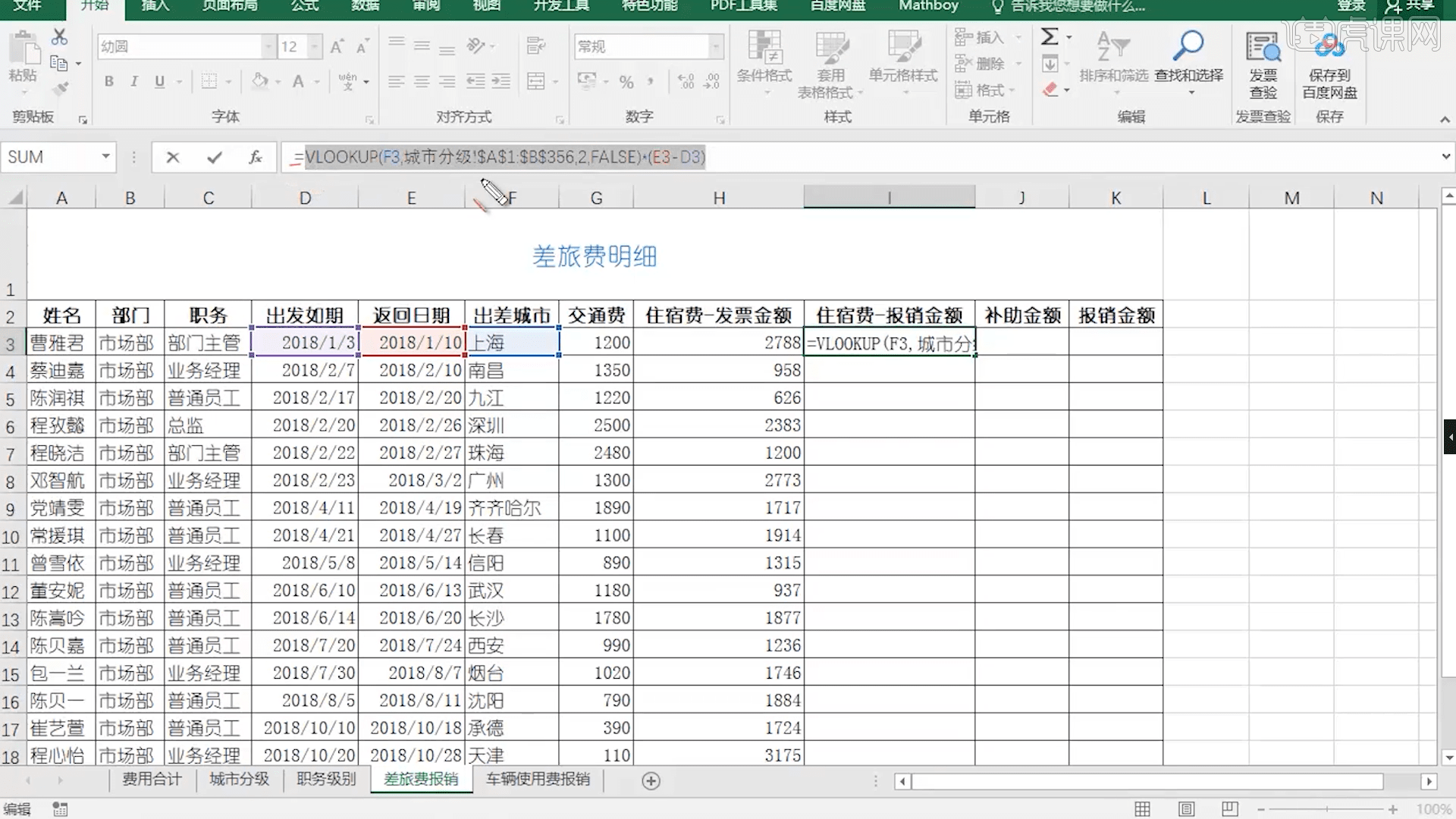Expand the formula bar
The width and height of the screenshot is (1456, 819).
pos(1445,157)
